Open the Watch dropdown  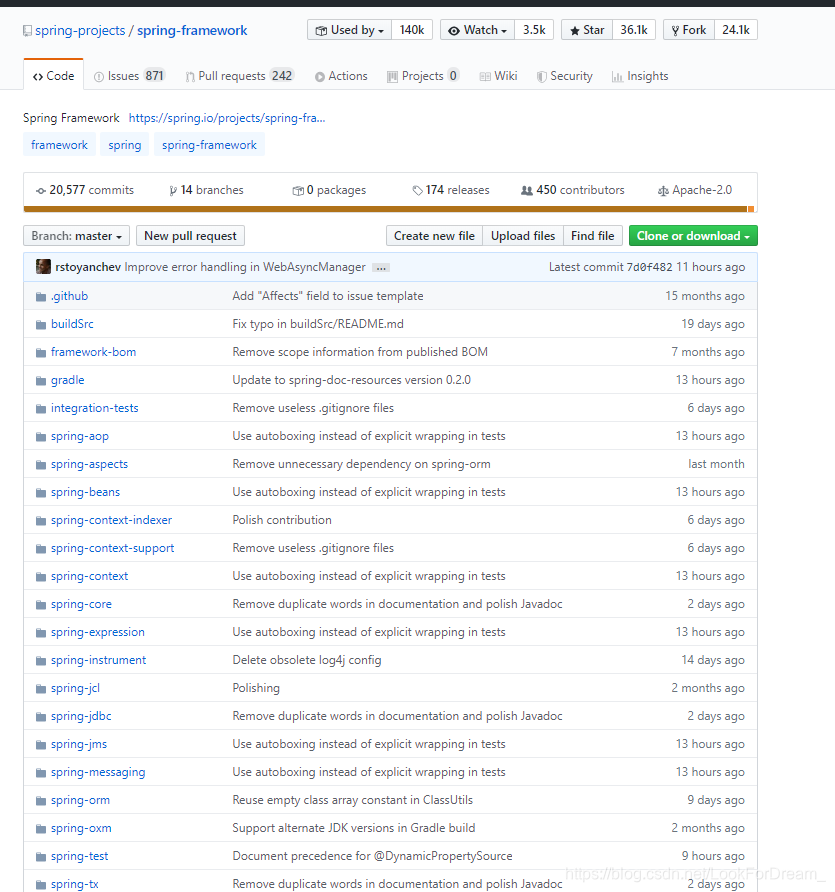pos(478,30)
